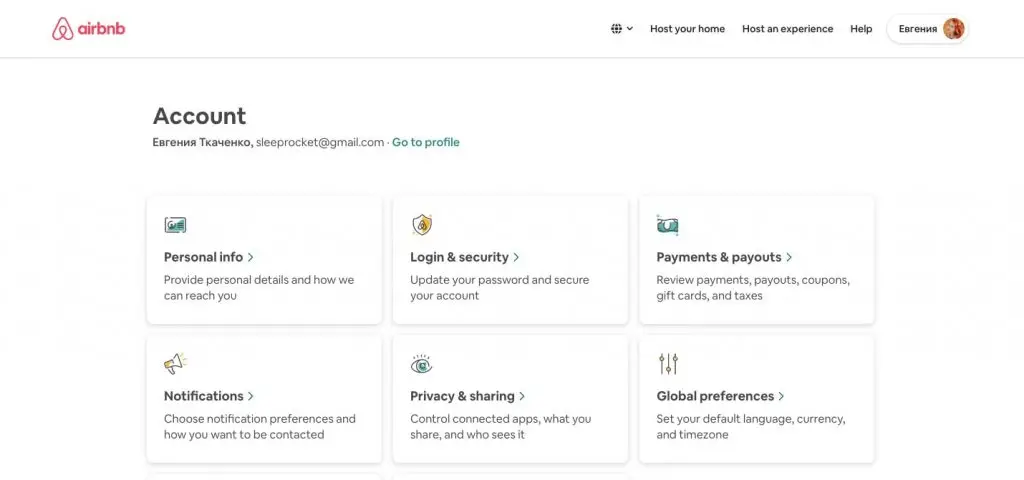This screenshot has height=480, width=1024.
Task: Click the chevron next to Personal info
Action: pos(251,257)
